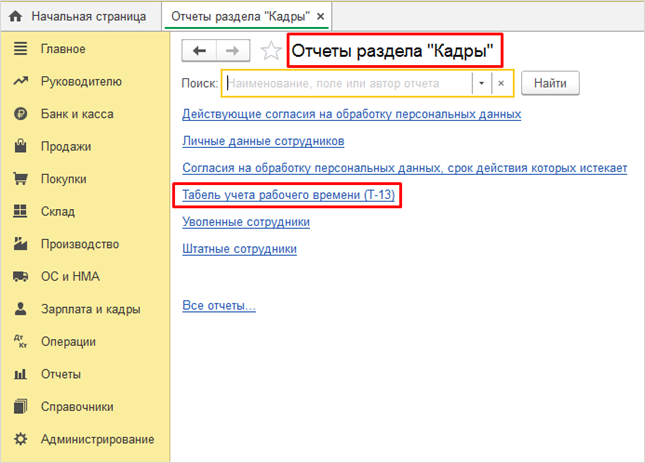
Task: Click the Банк и касса ruble icon
Action: click(19, 114)
